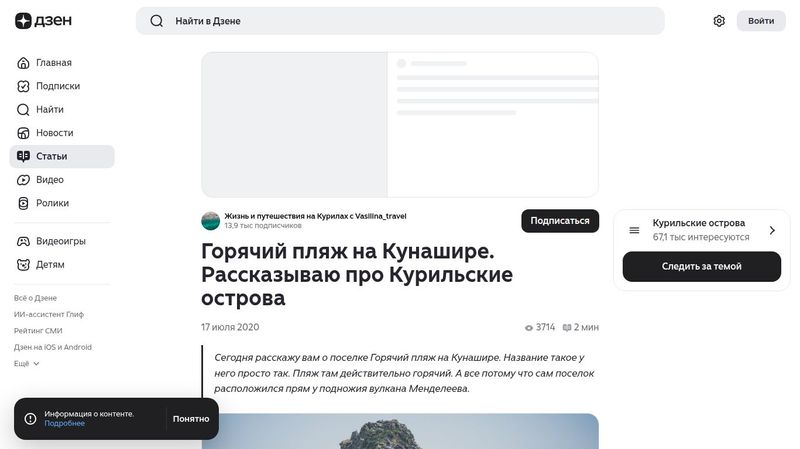Image resolution: width=800 pixels, height=449 pixels.
Task: Open Дзен на iOS и Android link
Action: 53,347
